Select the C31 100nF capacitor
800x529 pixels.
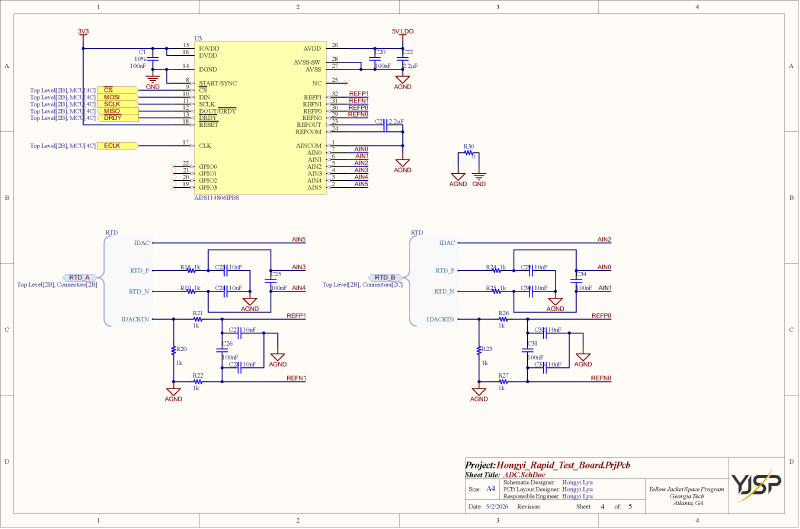pos(528,350)
